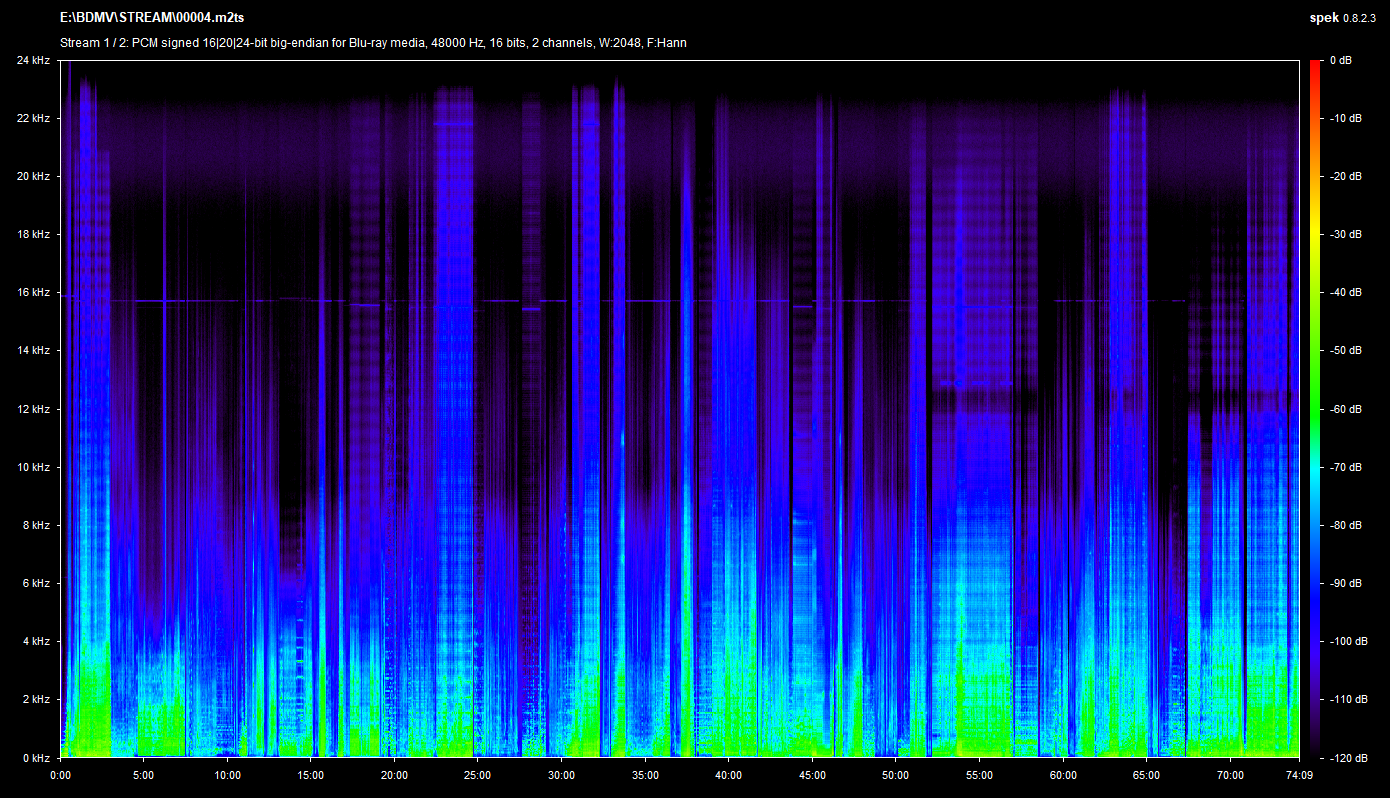
Task: Click the 20 kHz frequency axis label
Action: [33, 177]
